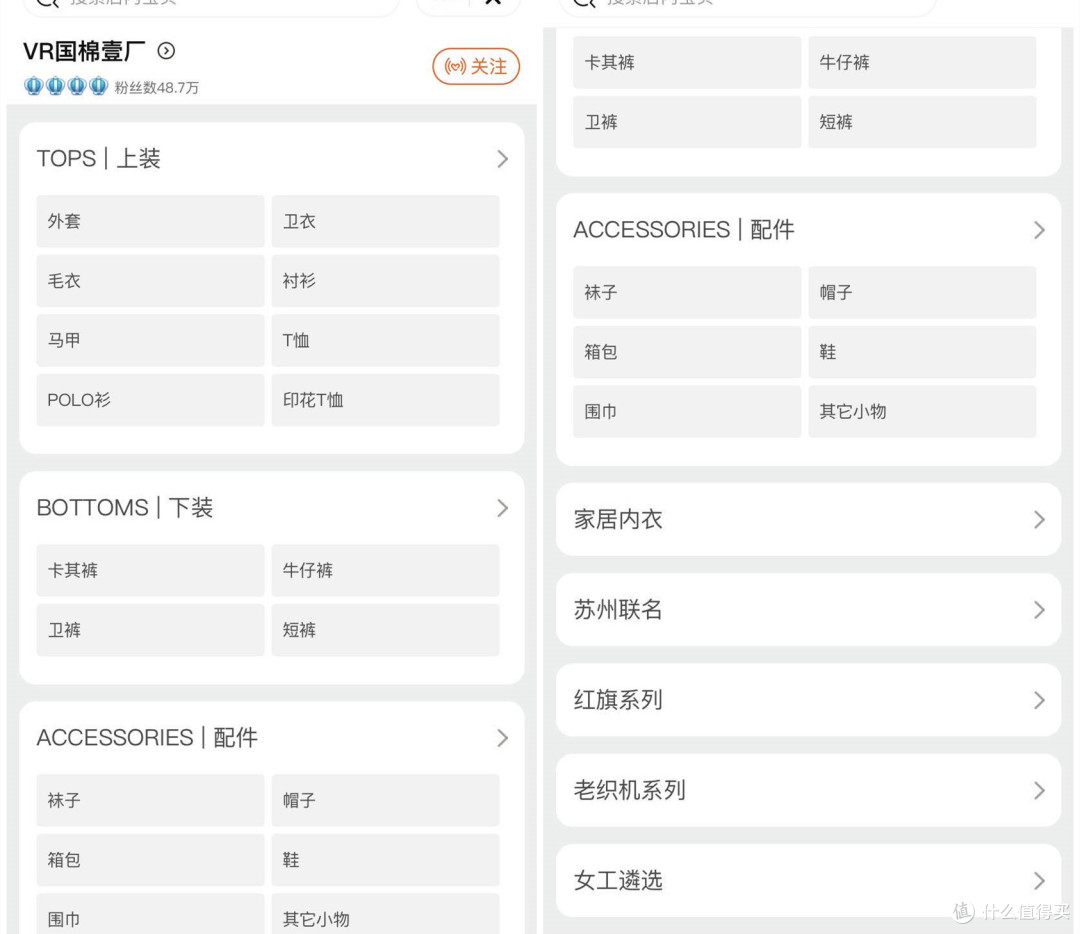Select 卫裤 in left panel
Image resolution: width=1080 pixels, height=934 pixels.
(x=150, y=630)
